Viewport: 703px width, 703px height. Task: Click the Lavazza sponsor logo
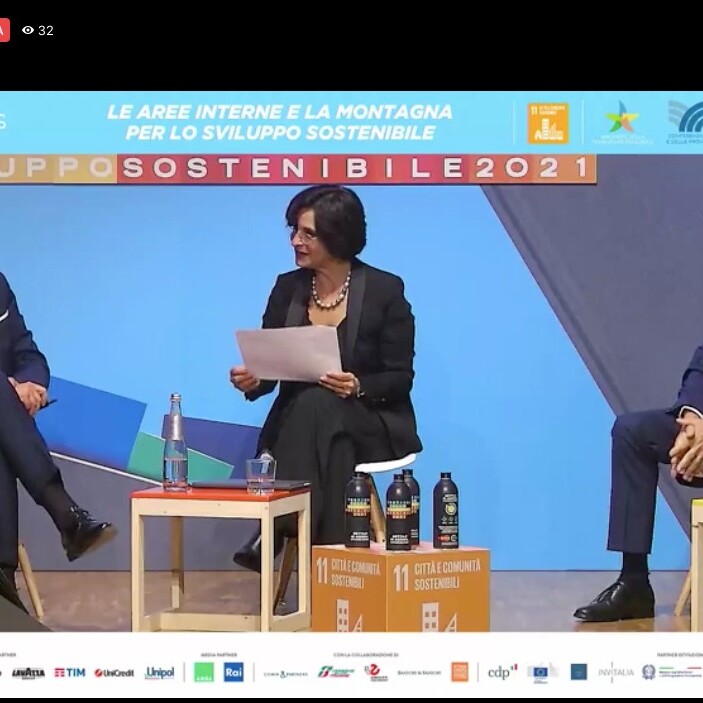pos(28,673)
